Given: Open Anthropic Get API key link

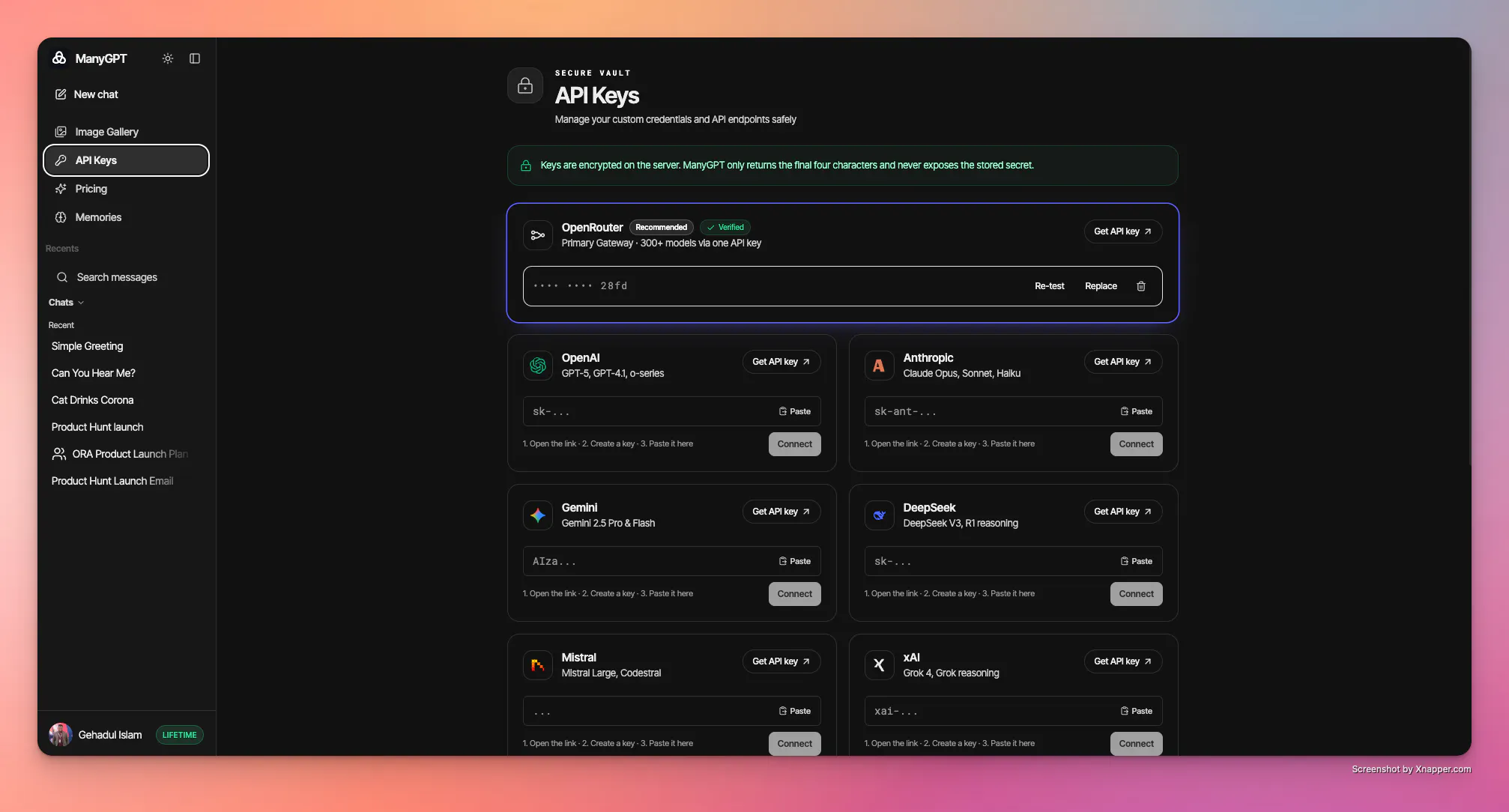Looking at the screenshot, I should 1123,362.
